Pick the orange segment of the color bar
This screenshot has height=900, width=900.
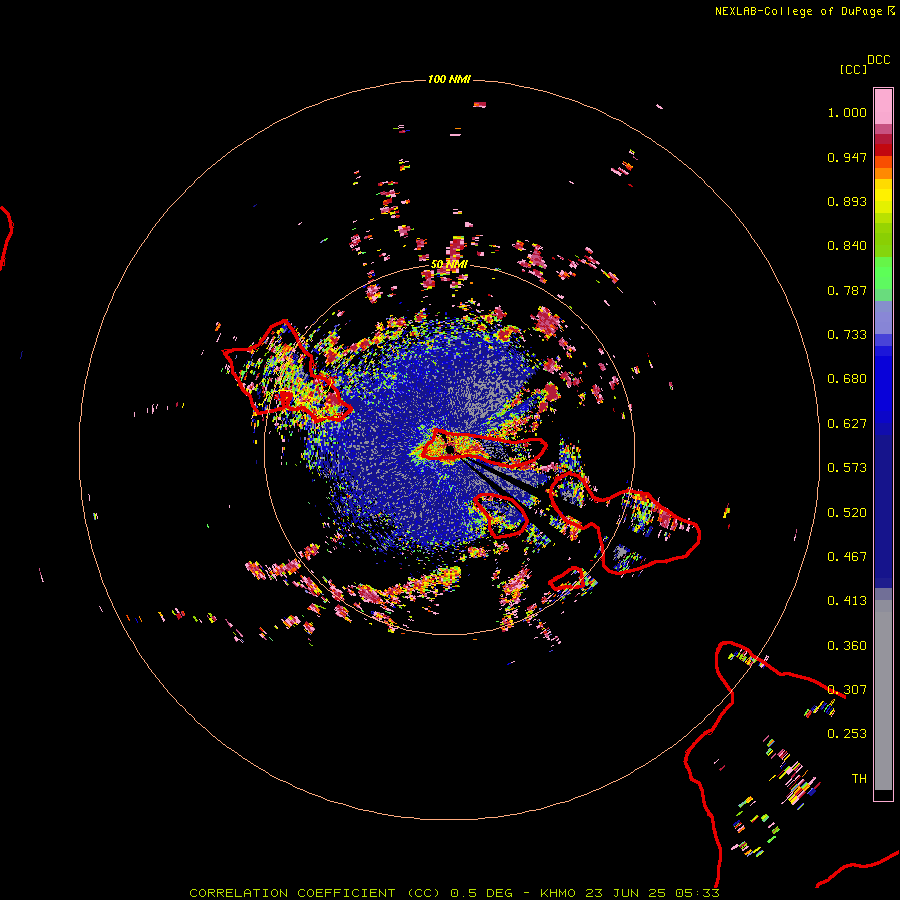(883, 173)
